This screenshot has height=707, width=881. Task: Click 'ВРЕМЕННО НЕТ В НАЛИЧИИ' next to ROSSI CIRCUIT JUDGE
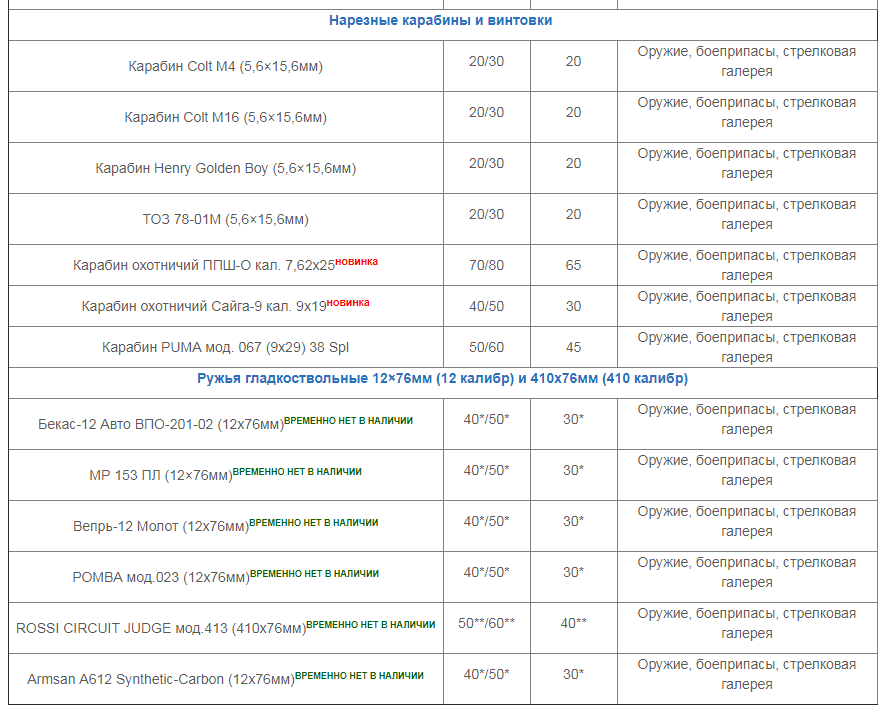click(371, 624)
